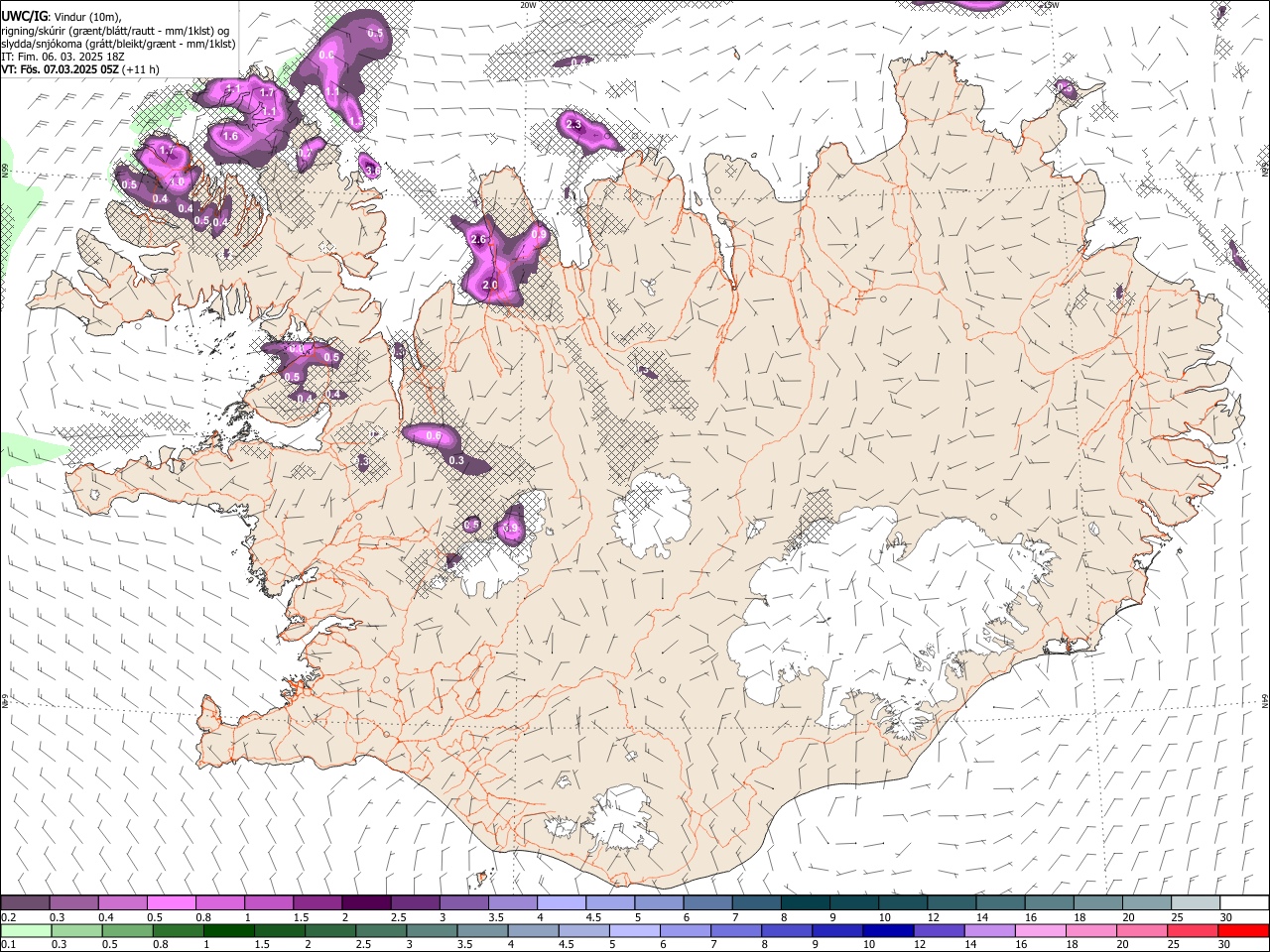Click the 20W longitude label

coord(528,5)
